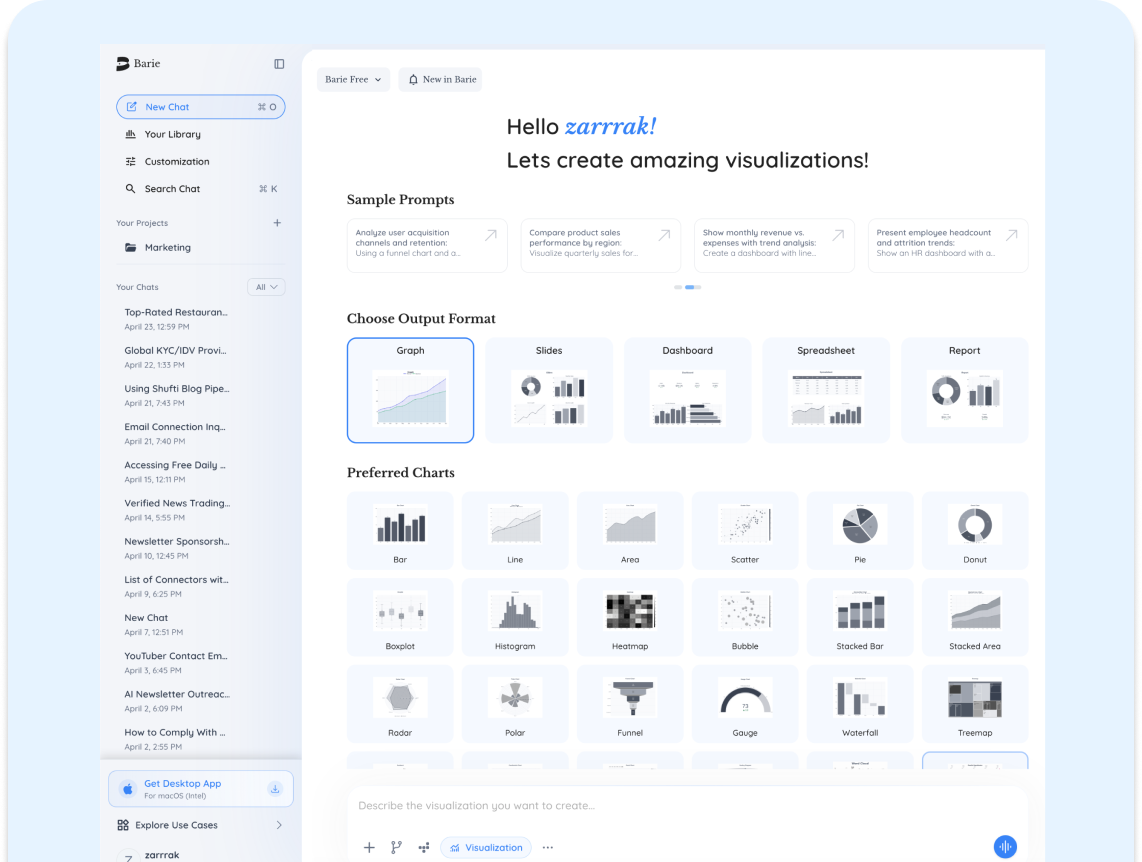Click the connected nodes icon in the prompt bar

(x=424, y=847)
